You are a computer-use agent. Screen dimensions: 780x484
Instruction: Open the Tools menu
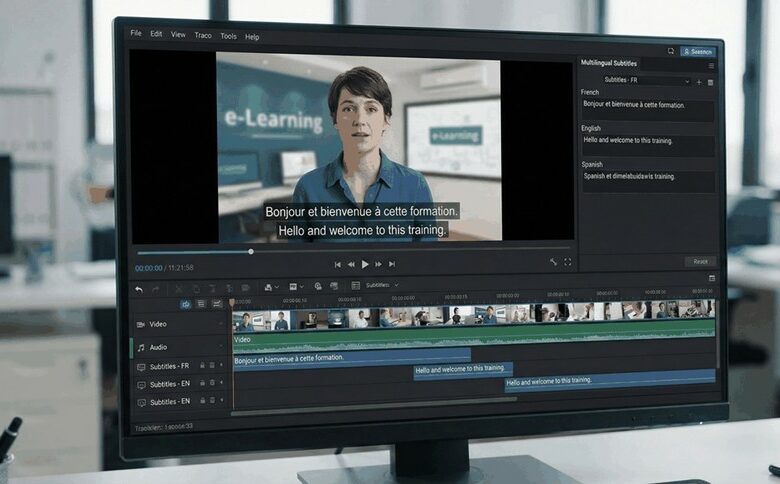(228, 36)
